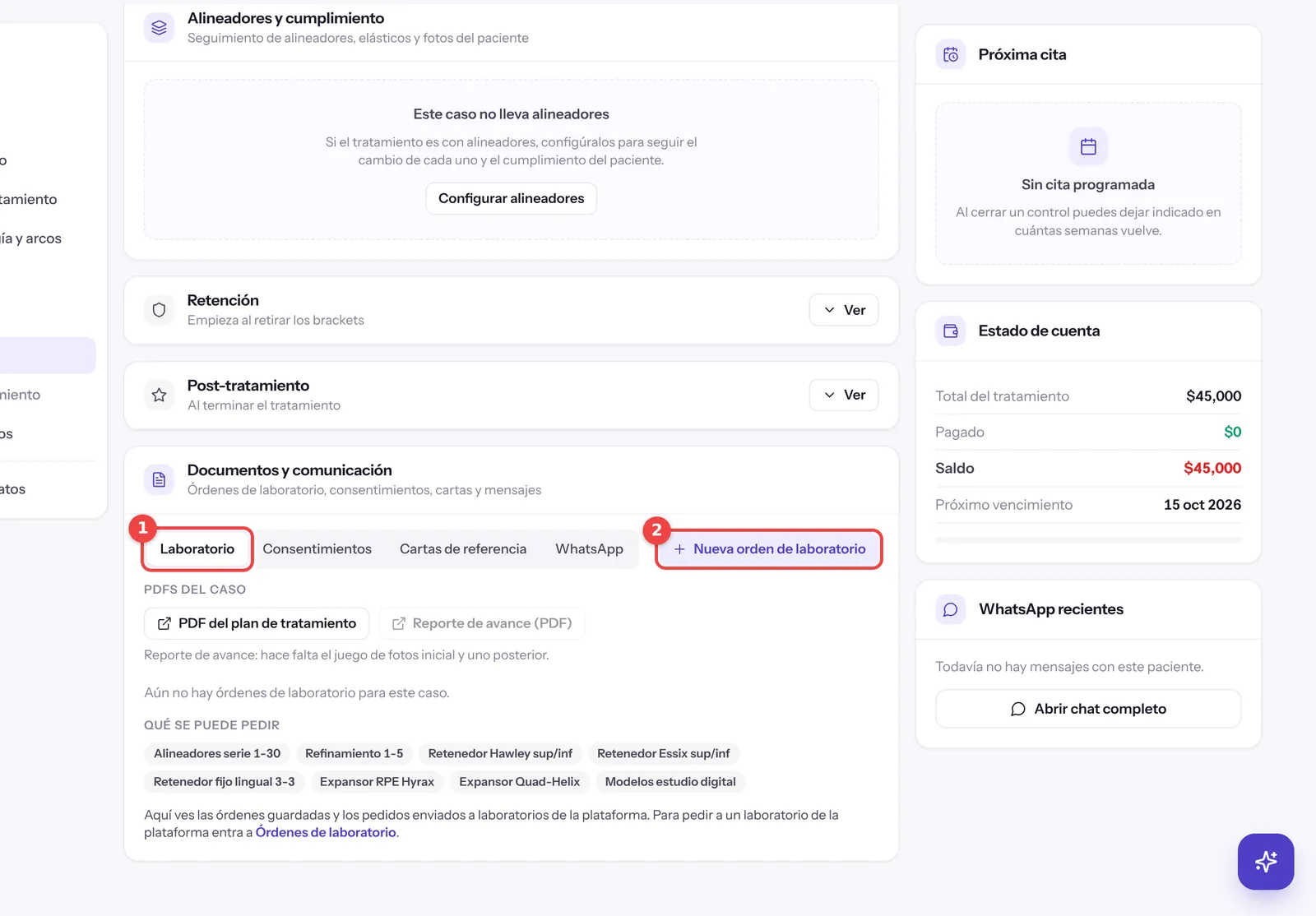Click the Modelos estudio digital chip
This screenshot has height=916, width=1316.
click(670, 781)
